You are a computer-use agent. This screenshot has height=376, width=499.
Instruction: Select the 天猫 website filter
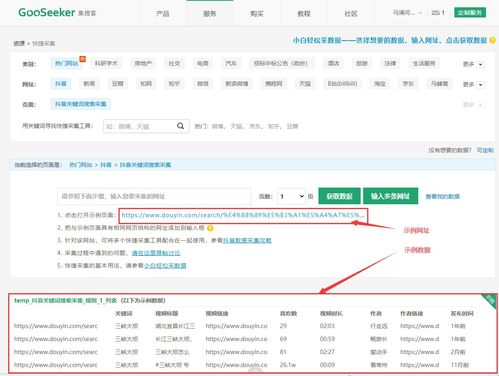pos(305,84)
